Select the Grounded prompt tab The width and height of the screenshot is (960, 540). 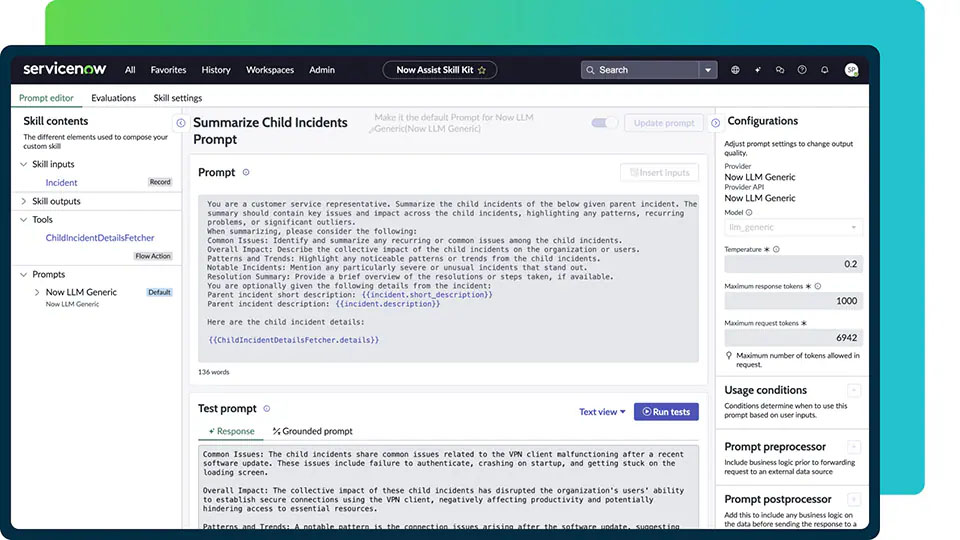tap(312, 431)
